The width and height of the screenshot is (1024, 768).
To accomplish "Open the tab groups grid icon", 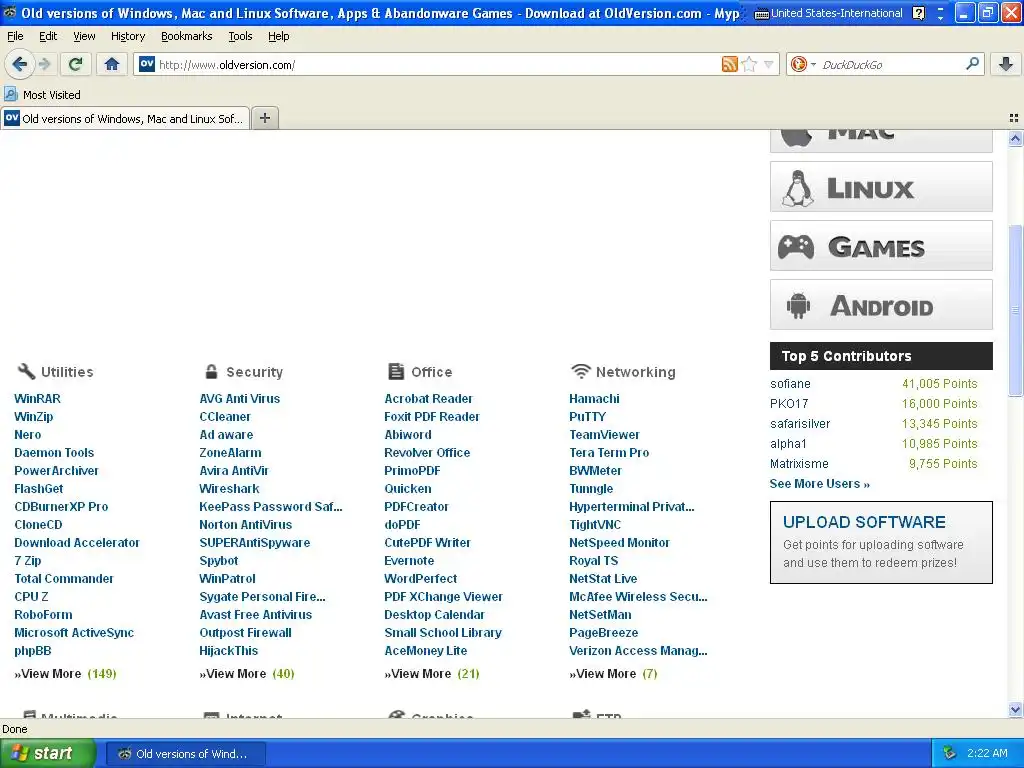I will [1014, 118].
